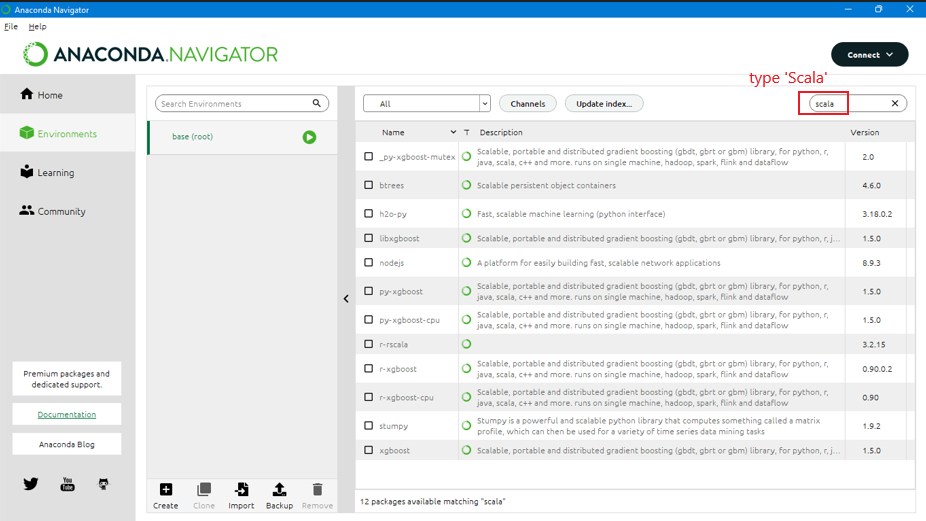Open the YouTube icon link

[x=67, y=484]
